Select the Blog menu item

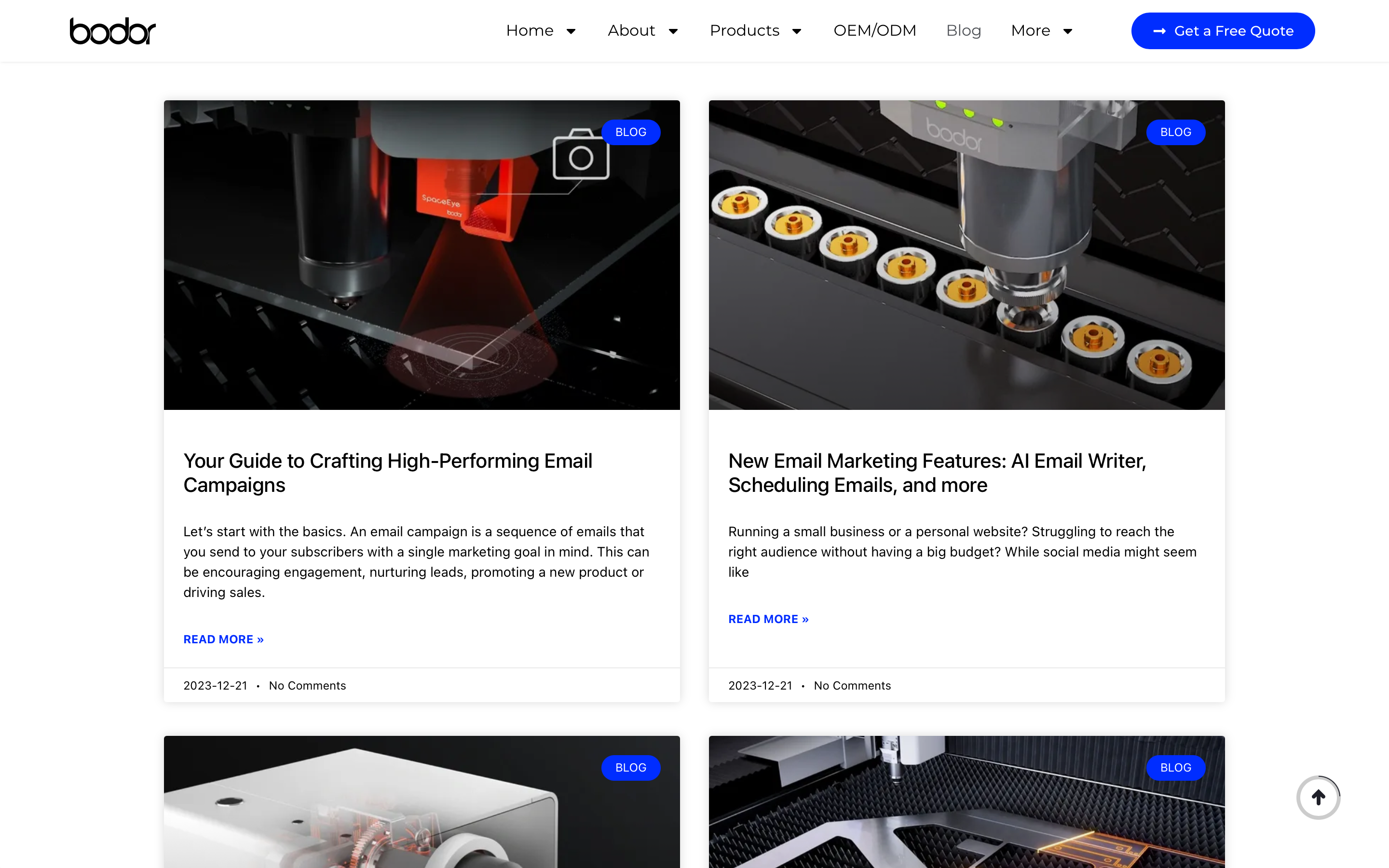(x=963, y=31)
